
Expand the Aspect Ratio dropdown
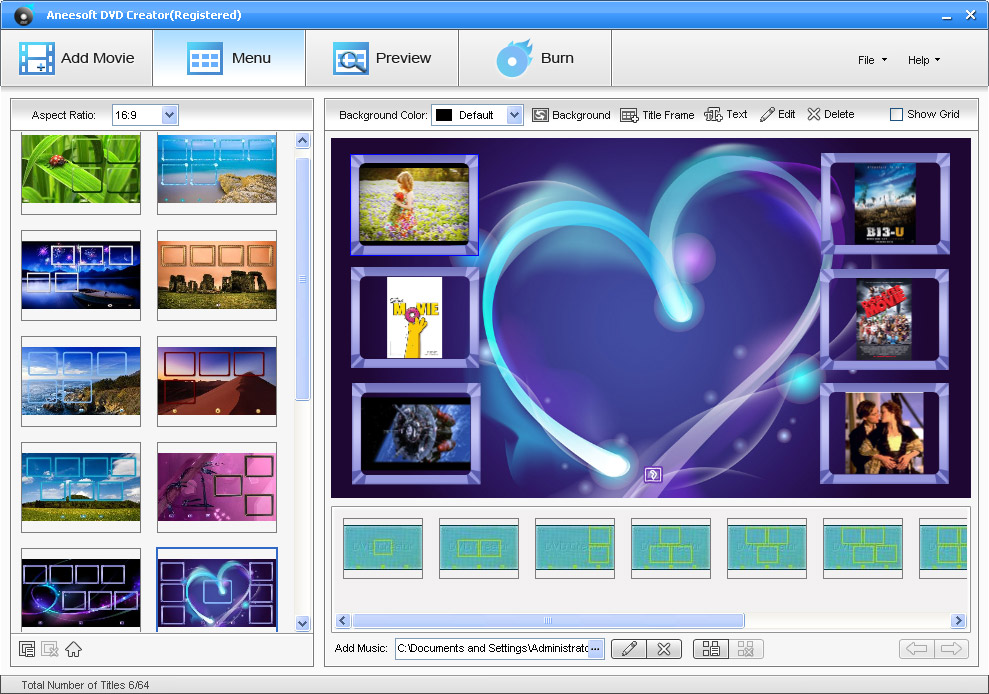[169, 115]
